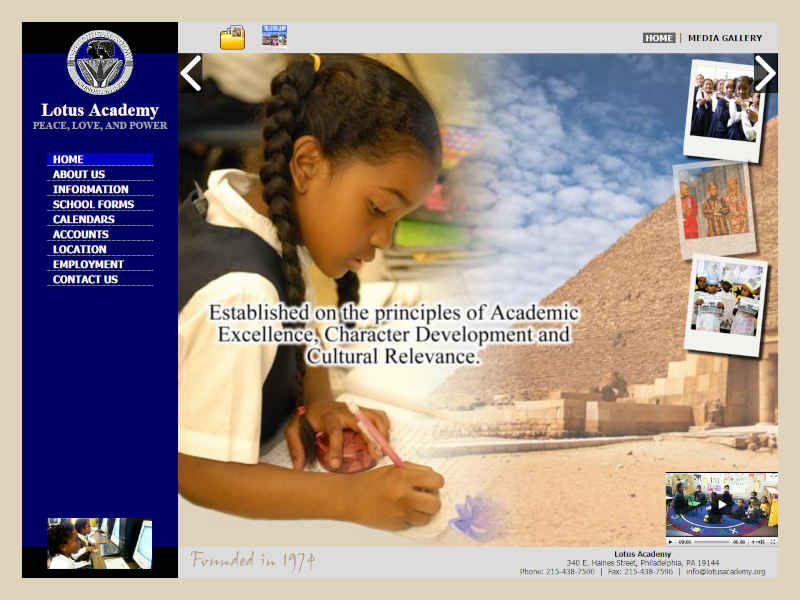This screenshot has width=800, height=600.
Task: Go to previous slide with left arrow
Action: pyautogui.click(x=191, y=73)
